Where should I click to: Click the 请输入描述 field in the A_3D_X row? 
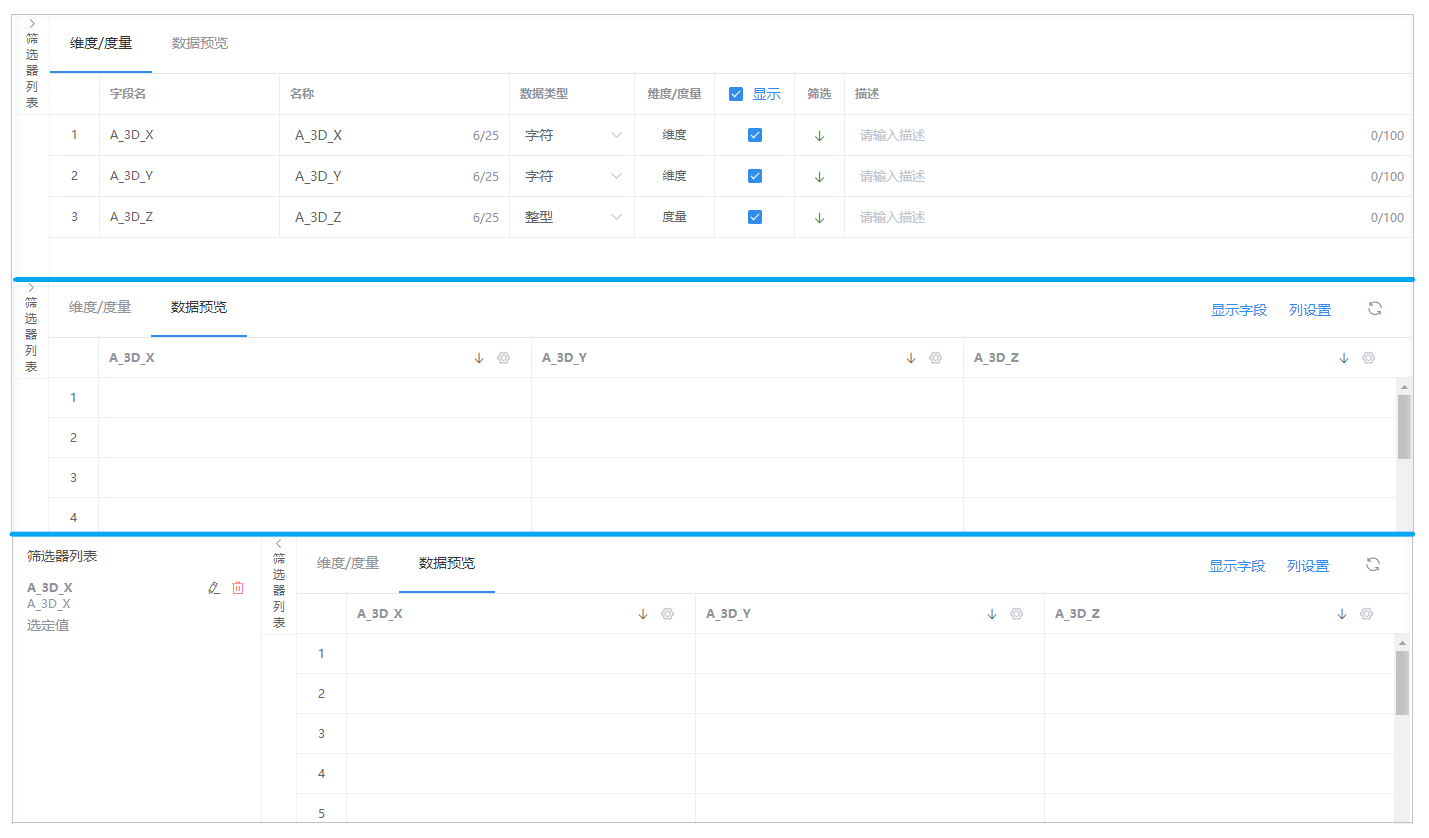1130,135
